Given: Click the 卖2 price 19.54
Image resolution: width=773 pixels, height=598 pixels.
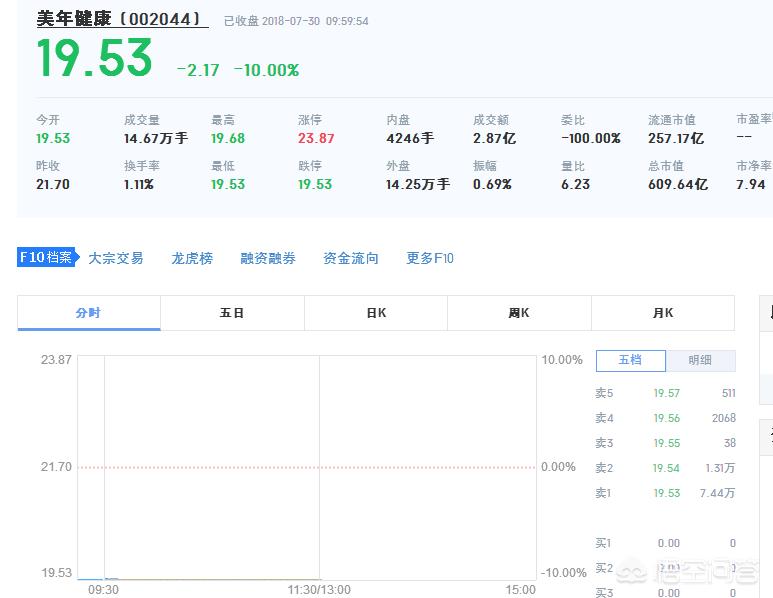Looking at the screenshot, I should pyautogui.click(x=666, y=468).
